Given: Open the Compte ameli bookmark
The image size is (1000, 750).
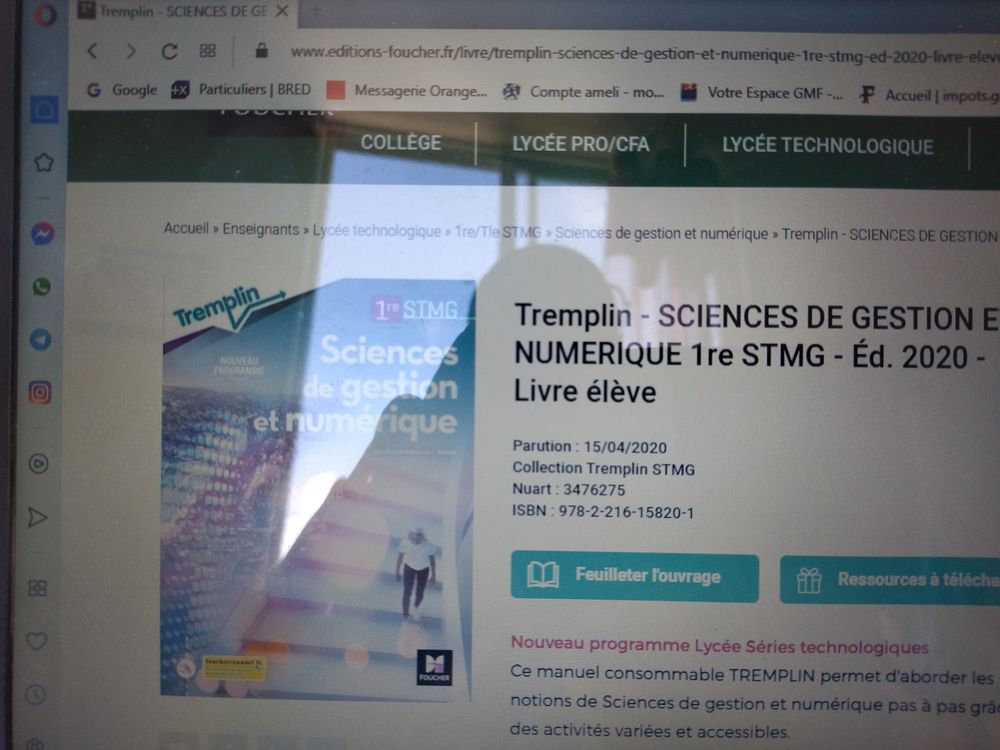Looking at the screenshot, I should (x=583, y=92).
